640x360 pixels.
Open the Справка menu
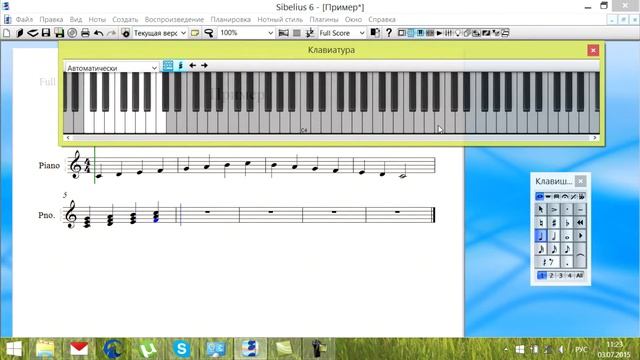[x=382, y=19]
